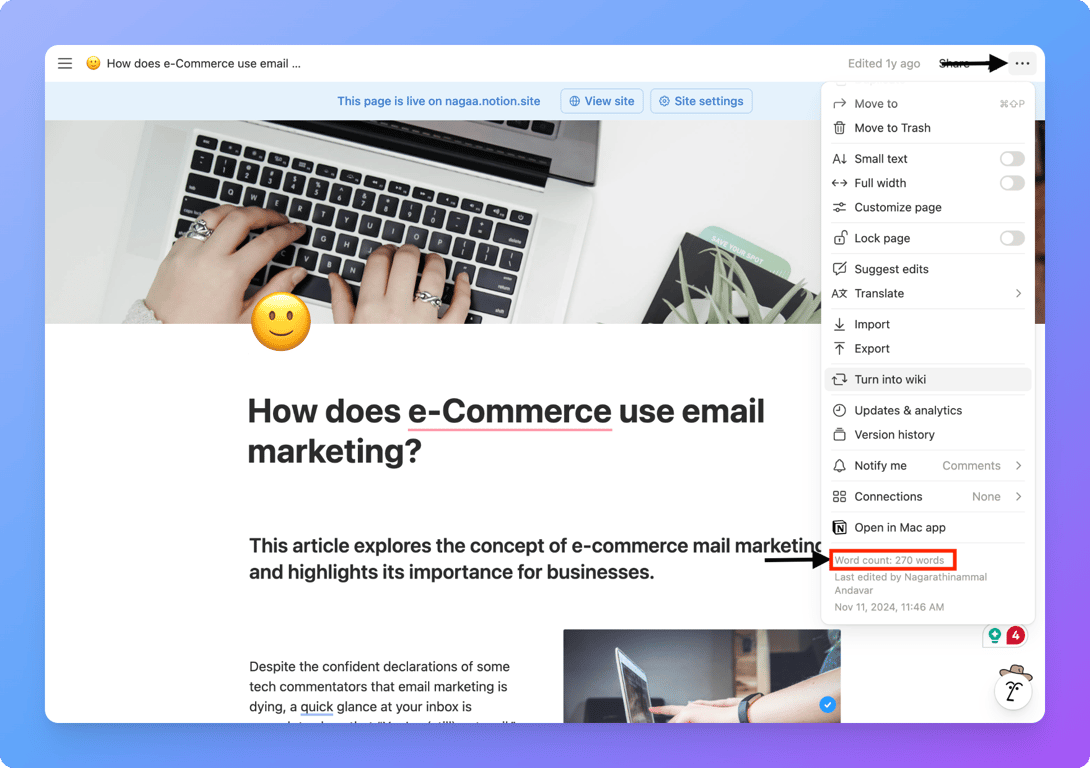Expand the Connections chevron
This screenshot has width=1090, height=768.
pyautogui.click(x=1018, y=496)
